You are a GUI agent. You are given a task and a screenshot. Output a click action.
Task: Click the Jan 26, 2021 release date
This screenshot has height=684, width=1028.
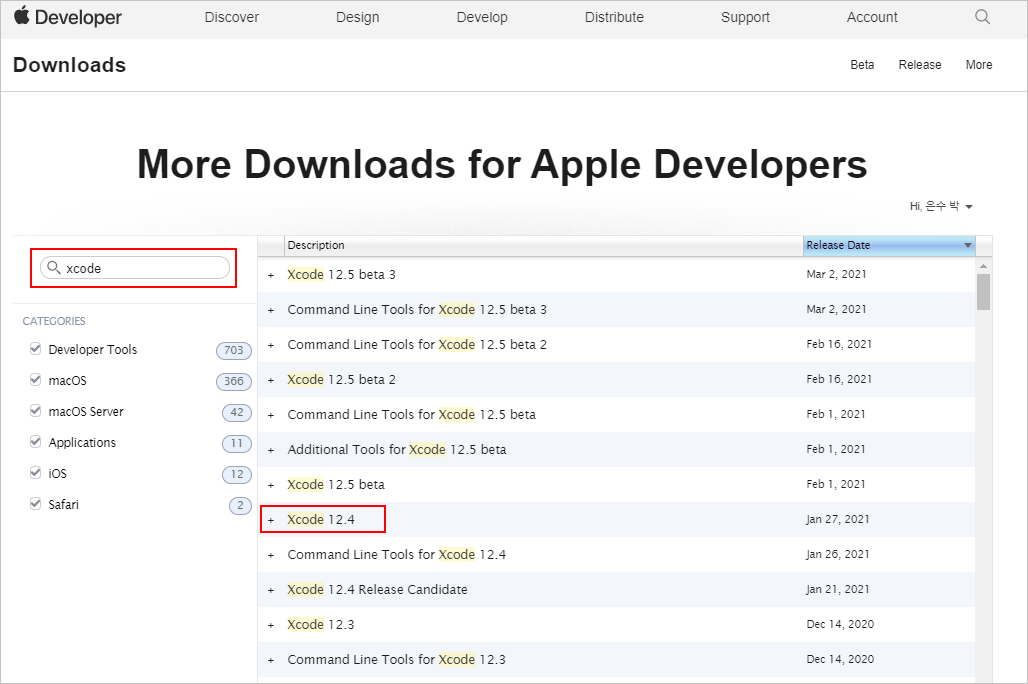coord(837,554)
